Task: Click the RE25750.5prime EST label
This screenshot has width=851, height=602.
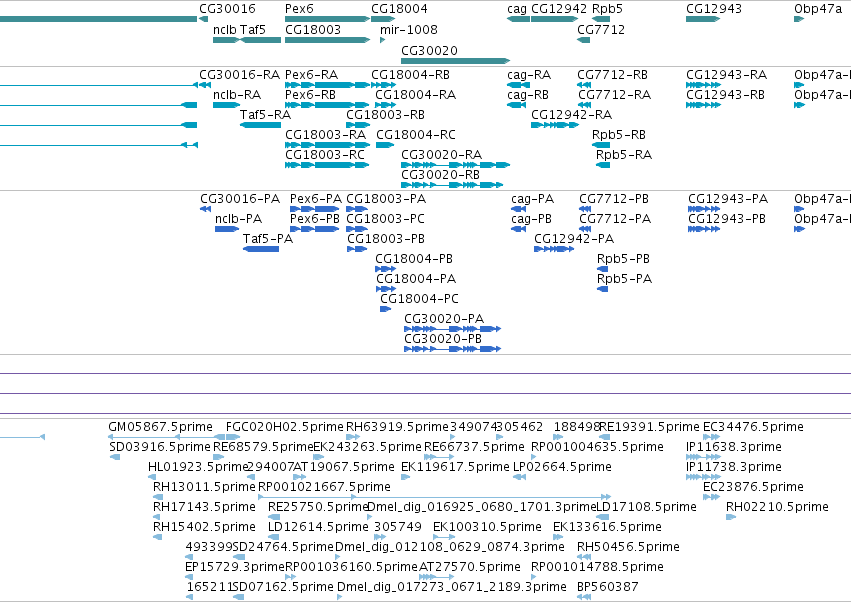Action: [x=319, y=506]
